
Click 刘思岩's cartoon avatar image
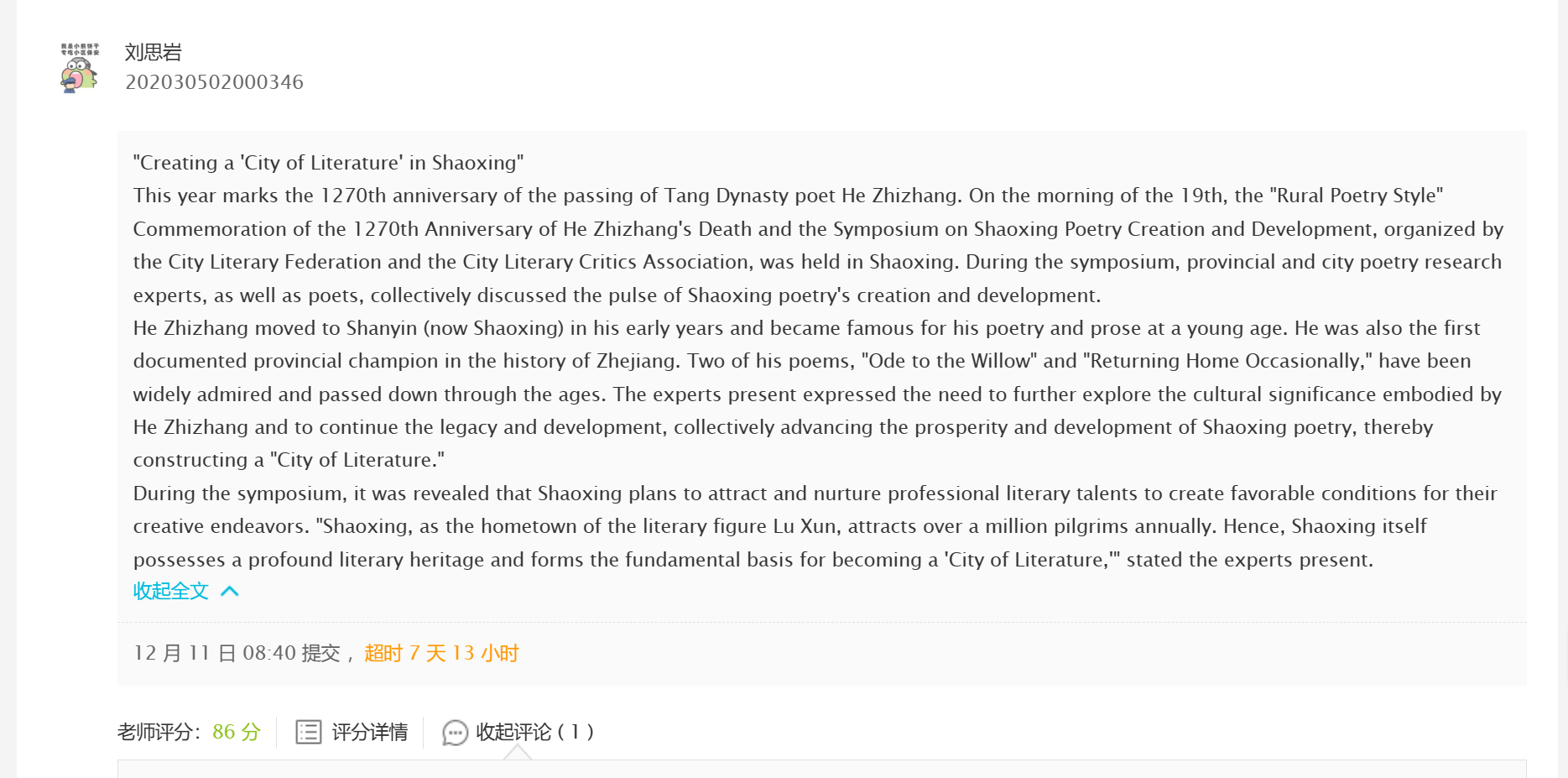tap(80, 67)
